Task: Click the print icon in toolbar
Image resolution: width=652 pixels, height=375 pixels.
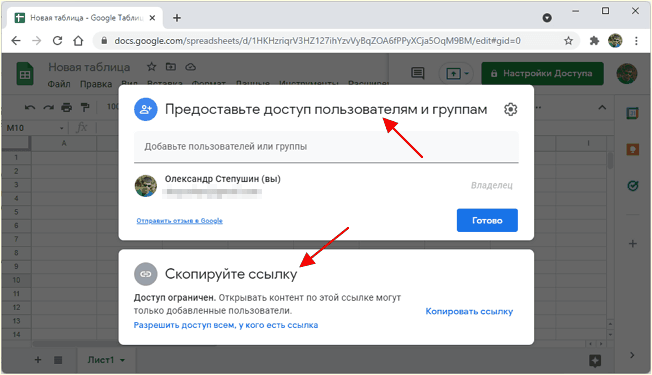Action: click(67, 107)
